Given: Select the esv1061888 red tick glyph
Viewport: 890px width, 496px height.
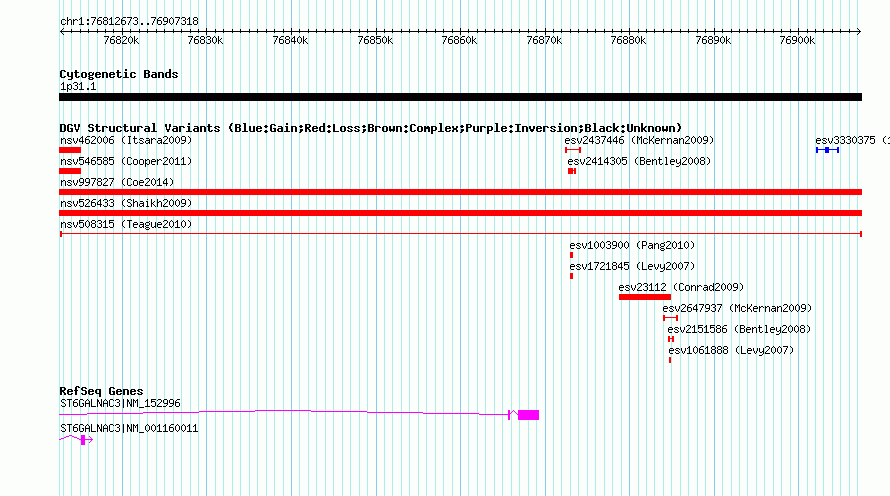Looking at the screenshot, I should (x=670, y=360).
